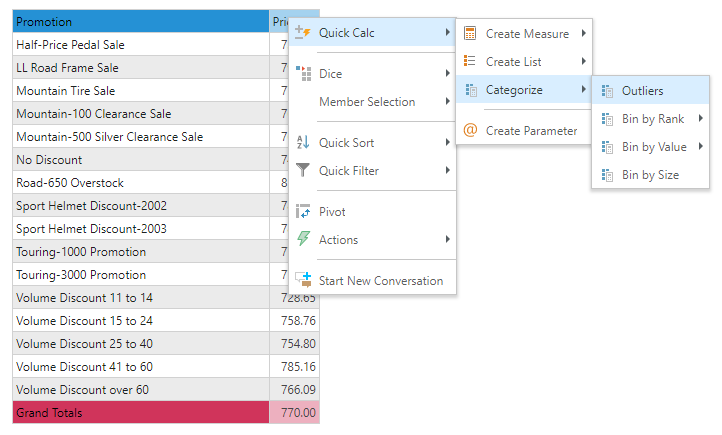The height and width of the screenshot is (435, 722).
Task: Click the Start New Conversation icon
Action: point(304,281)
